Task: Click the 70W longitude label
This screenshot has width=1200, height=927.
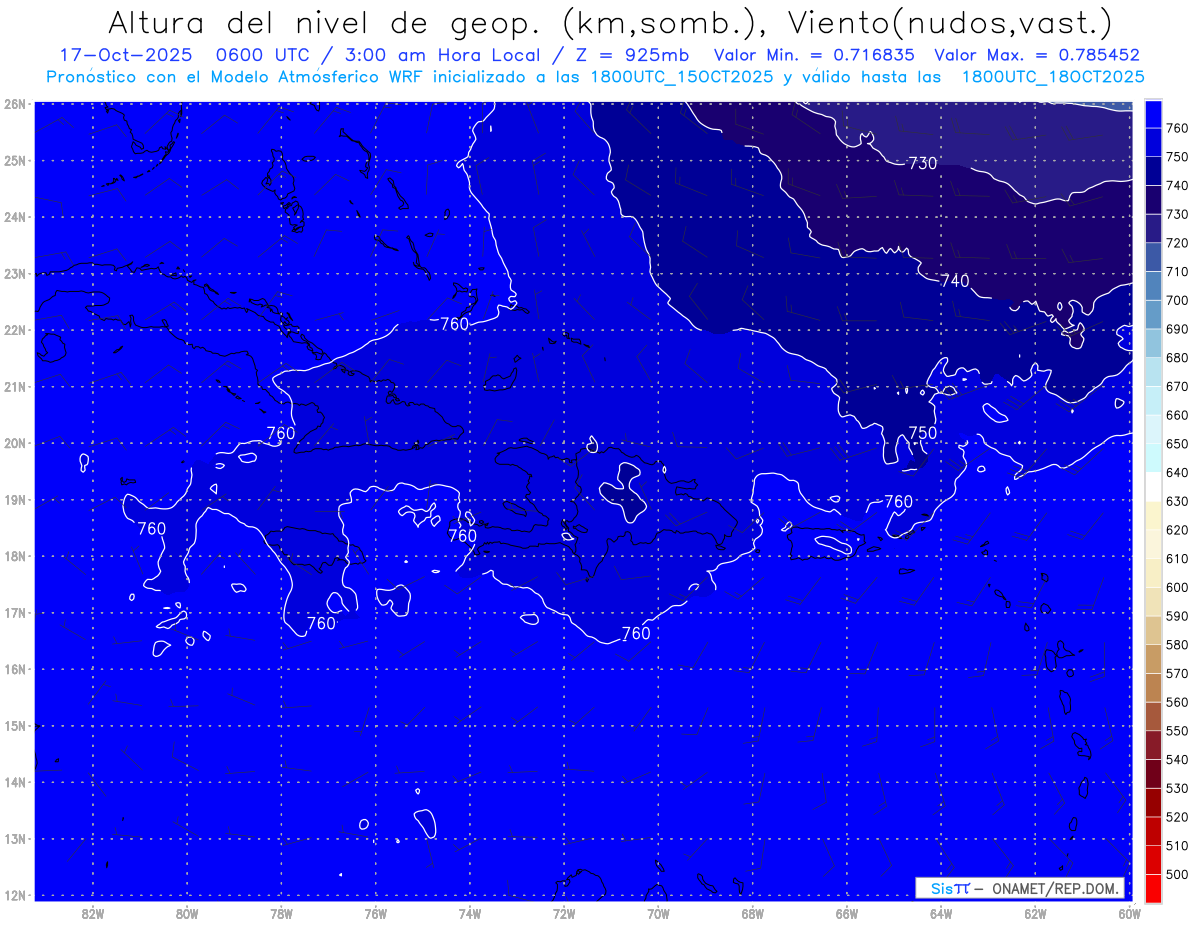Action: tap(658, 913)
